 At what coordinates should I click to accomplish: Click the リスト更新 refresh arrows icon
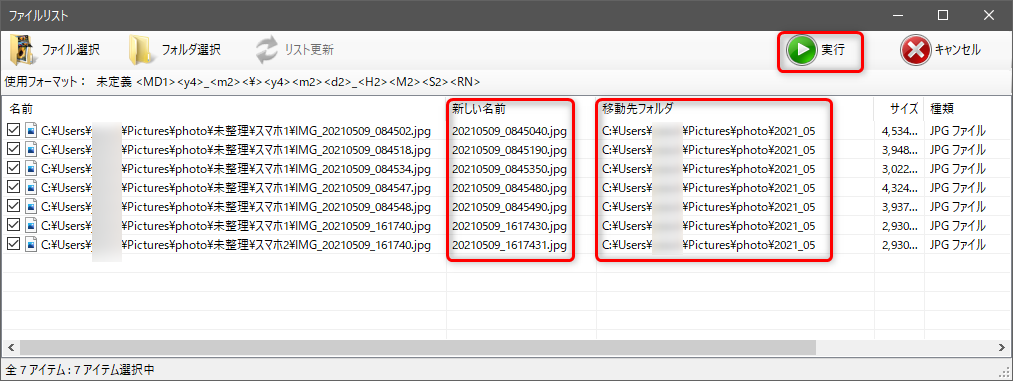(x=266, y=50)
